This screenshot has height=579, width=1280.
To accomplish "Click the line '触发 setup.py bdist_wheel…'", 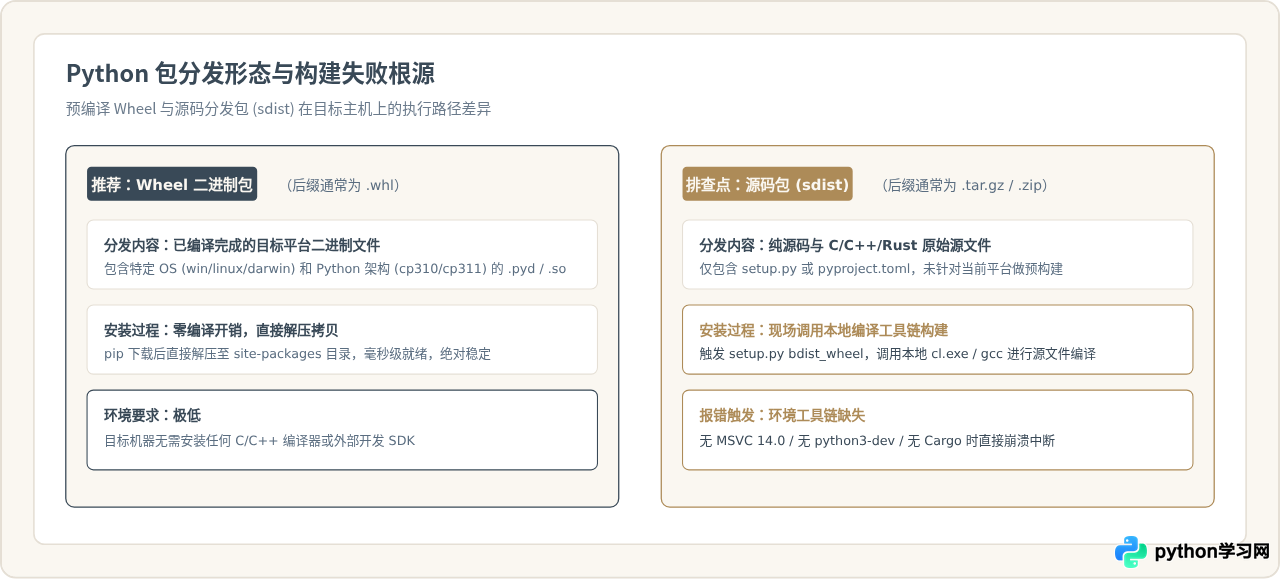I will (x=897, y=354).
